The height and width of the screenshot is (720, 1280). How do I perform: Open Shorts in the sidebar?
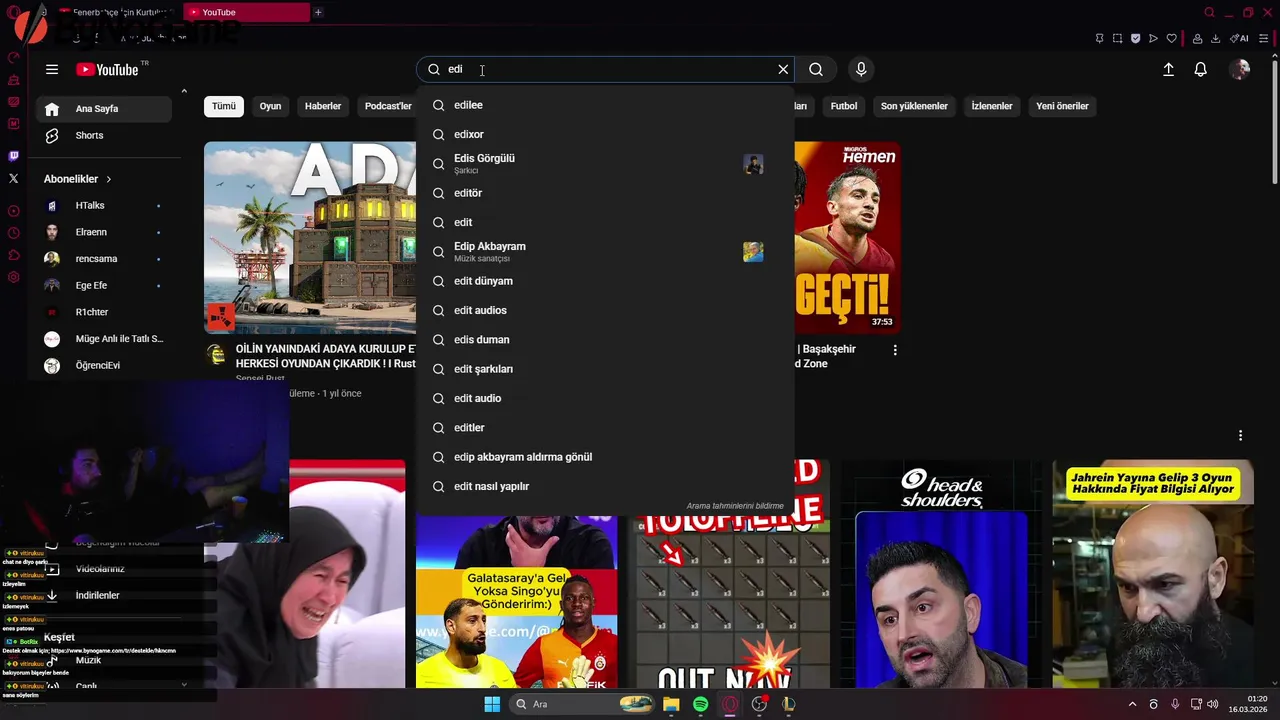click(104, 136)
